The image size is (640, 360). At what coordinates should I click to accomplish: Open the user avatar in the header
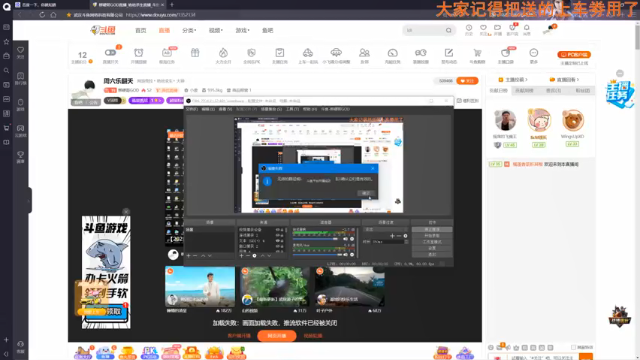pyautogui.click(x=550, y=29)
